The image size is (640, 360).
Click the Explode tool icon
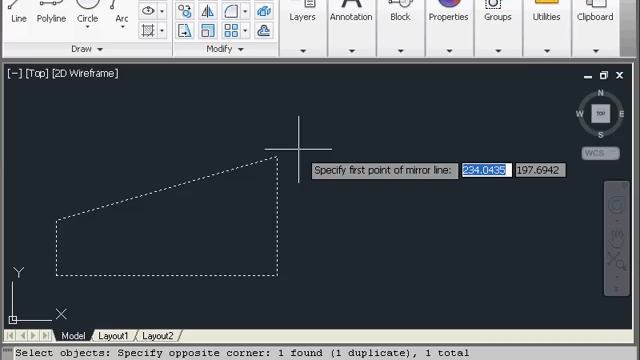click(264, 11)
